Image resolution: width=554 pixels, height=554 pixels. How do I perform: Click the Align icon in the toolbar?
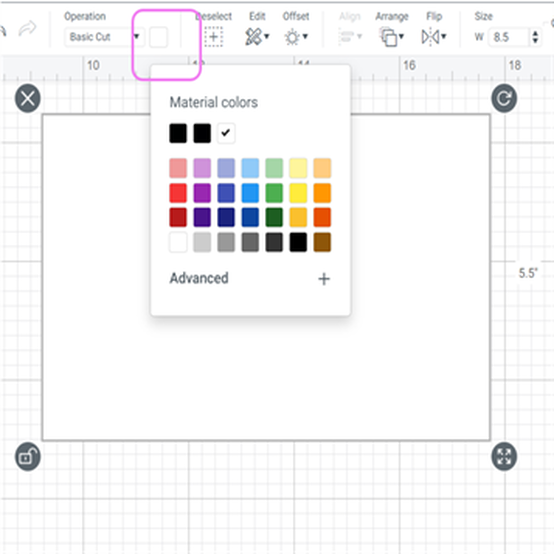(x=347, y=37)
